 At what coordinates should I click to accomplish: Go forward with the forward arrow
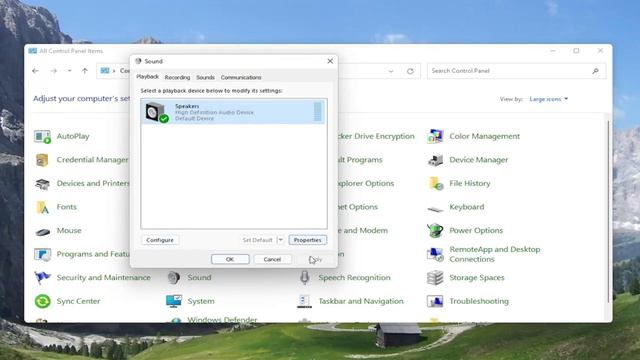coord(53,71)
